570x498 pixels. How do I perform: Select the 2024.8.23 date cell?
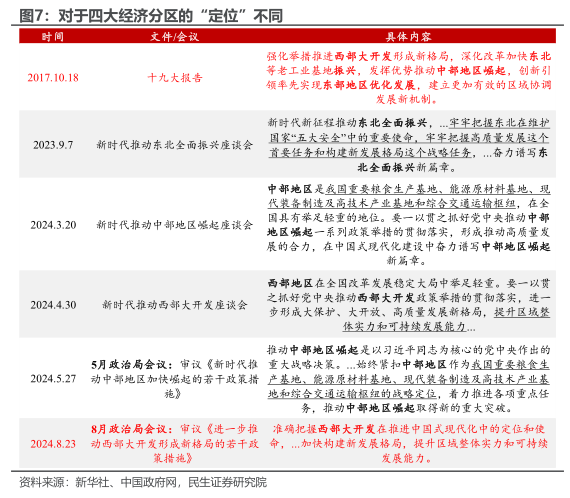point(53,444)
